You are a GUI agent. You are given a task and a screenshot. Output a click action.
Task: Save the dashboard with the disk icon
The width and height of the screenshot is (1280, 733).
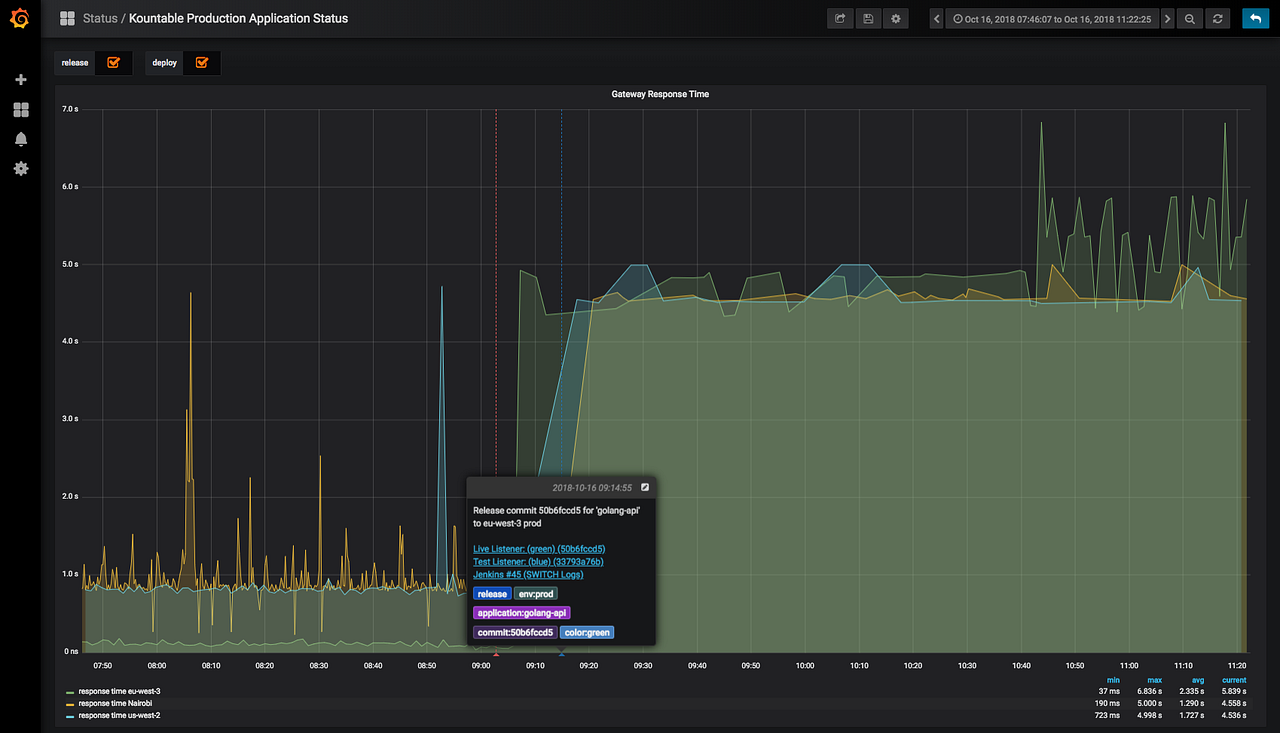tap(868, 19)
